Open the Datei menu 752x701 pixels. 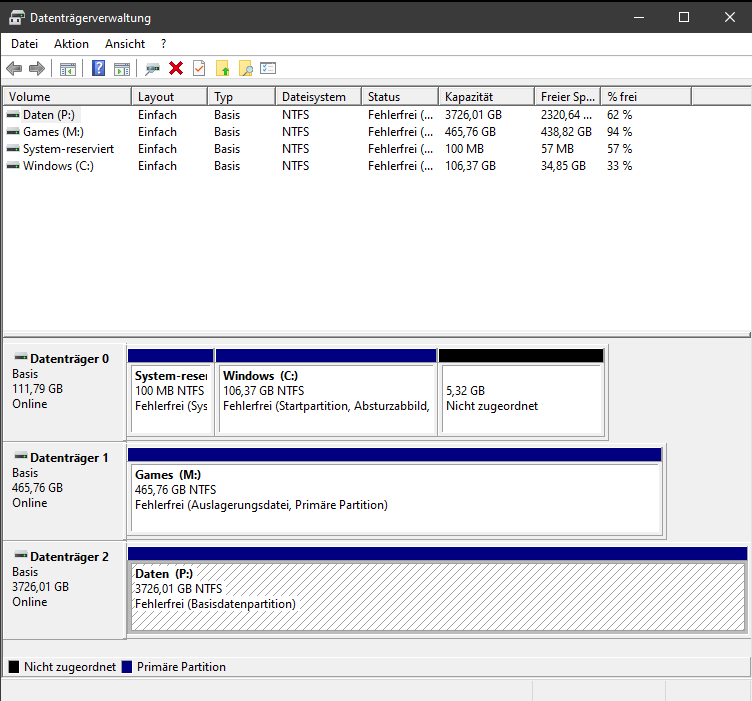click(x=24, y=44)
